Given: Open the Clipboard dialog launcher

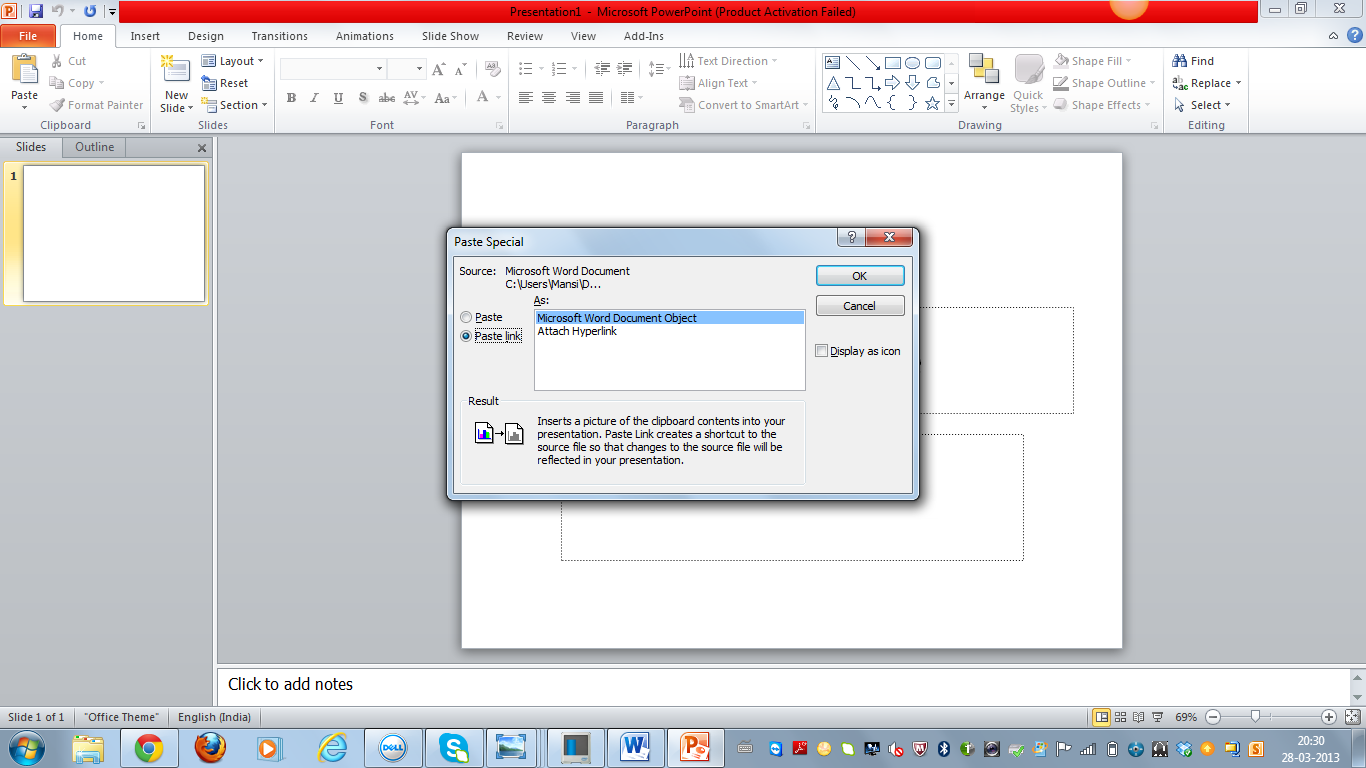Looking at the screenshot, I should point(141,126).
